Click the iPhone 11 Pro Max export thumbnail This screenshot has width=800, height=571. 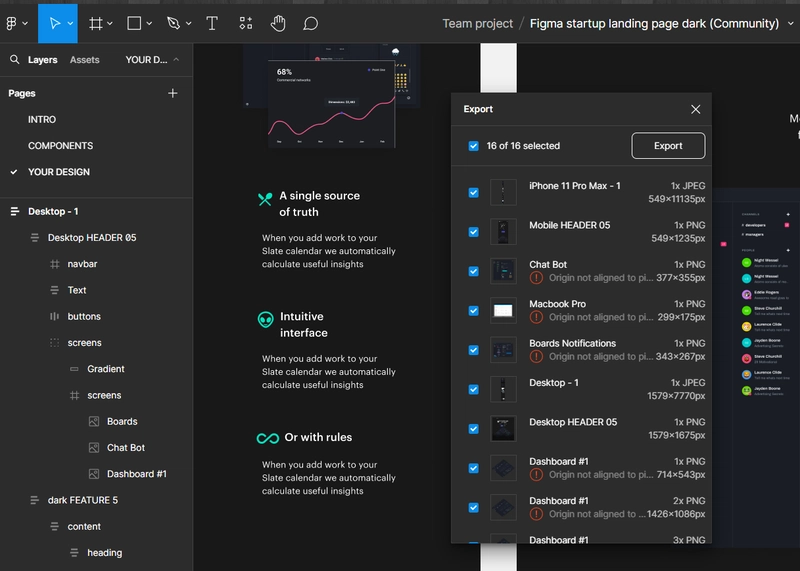(x=503, y=192)
